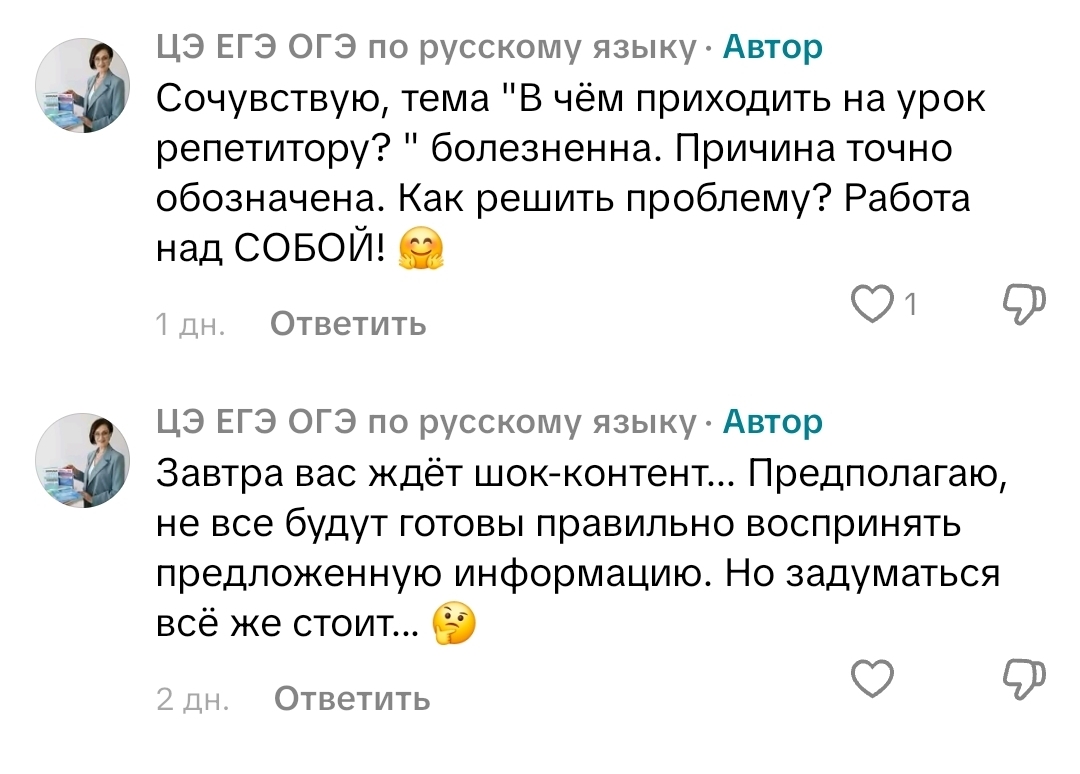
Task: Click Ответить under the 2 дн. comment
Action: tap(351, 698)
